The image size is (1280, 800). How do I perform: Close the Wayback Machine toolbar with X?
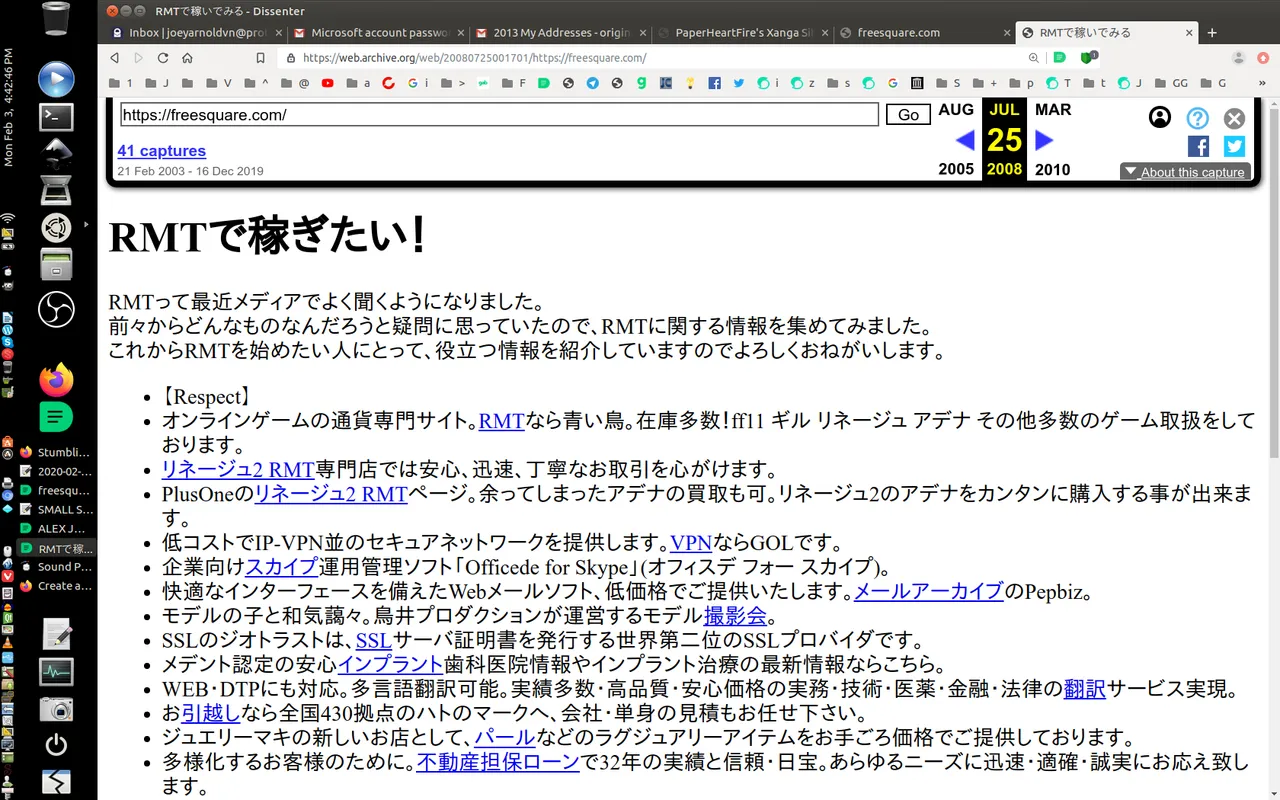point(1235,118)
